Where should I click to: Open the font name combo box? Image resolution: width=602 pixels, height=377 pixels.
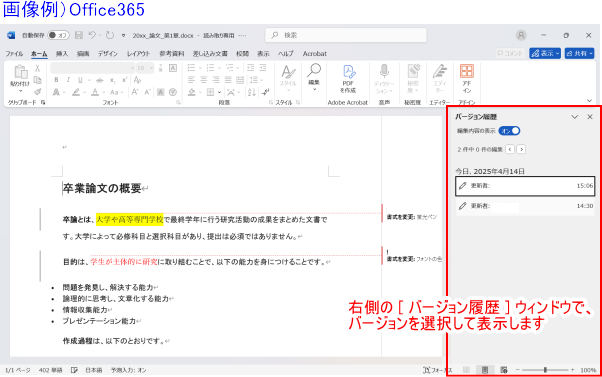click(93, 68)
